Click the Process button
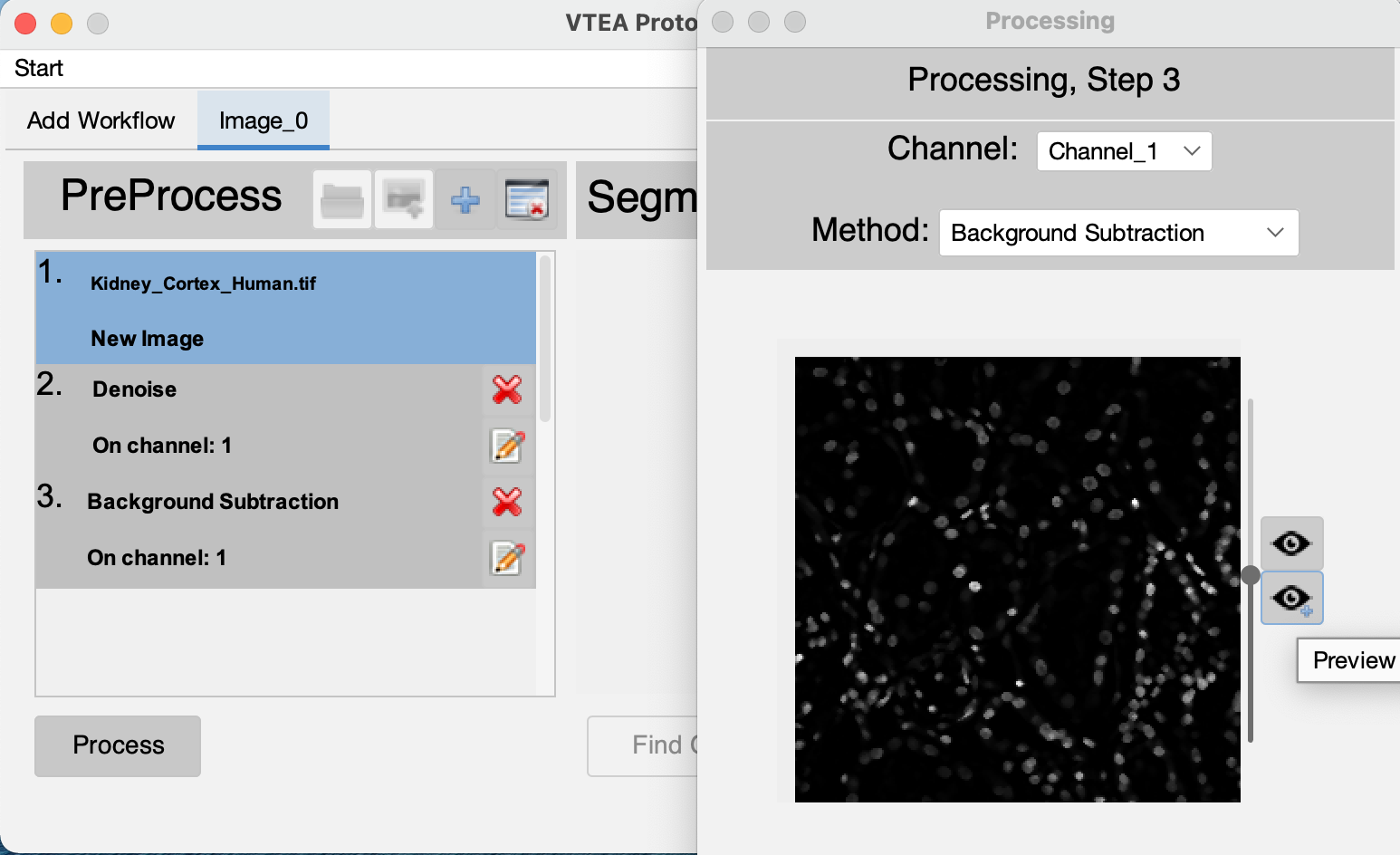The width and height of the screenshot is (1400, 855). click(x=118, y=745)
